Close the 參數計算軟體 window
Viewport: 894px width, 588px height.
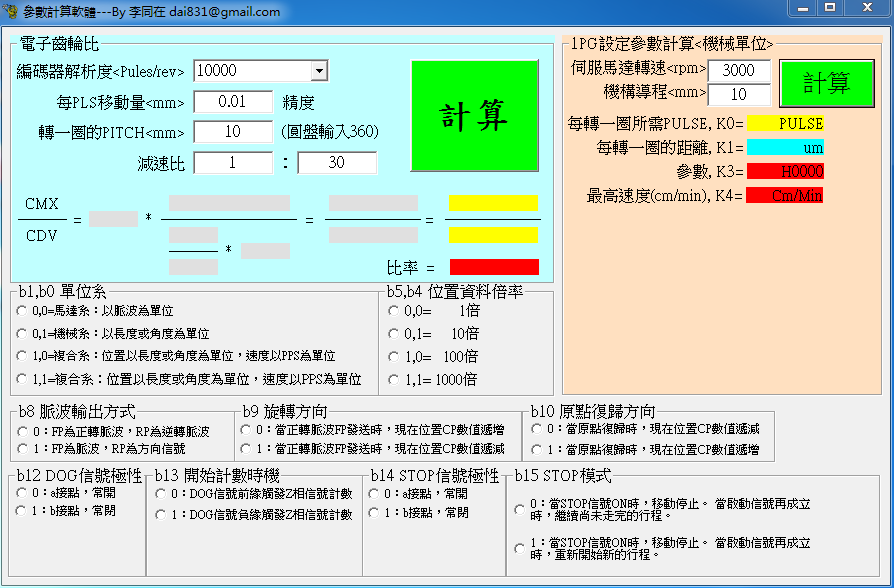(x=865, y=9)
